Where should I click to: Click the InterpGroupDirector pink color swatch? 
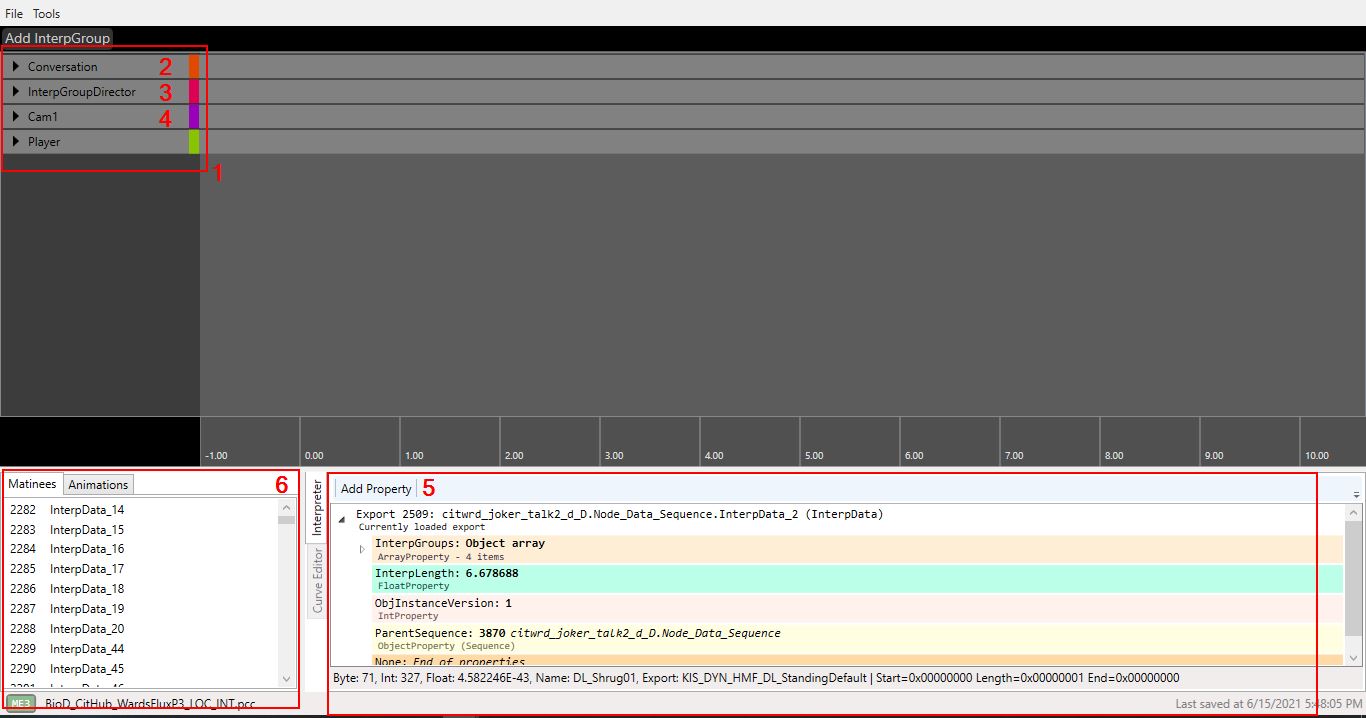(x=194, y=92)
